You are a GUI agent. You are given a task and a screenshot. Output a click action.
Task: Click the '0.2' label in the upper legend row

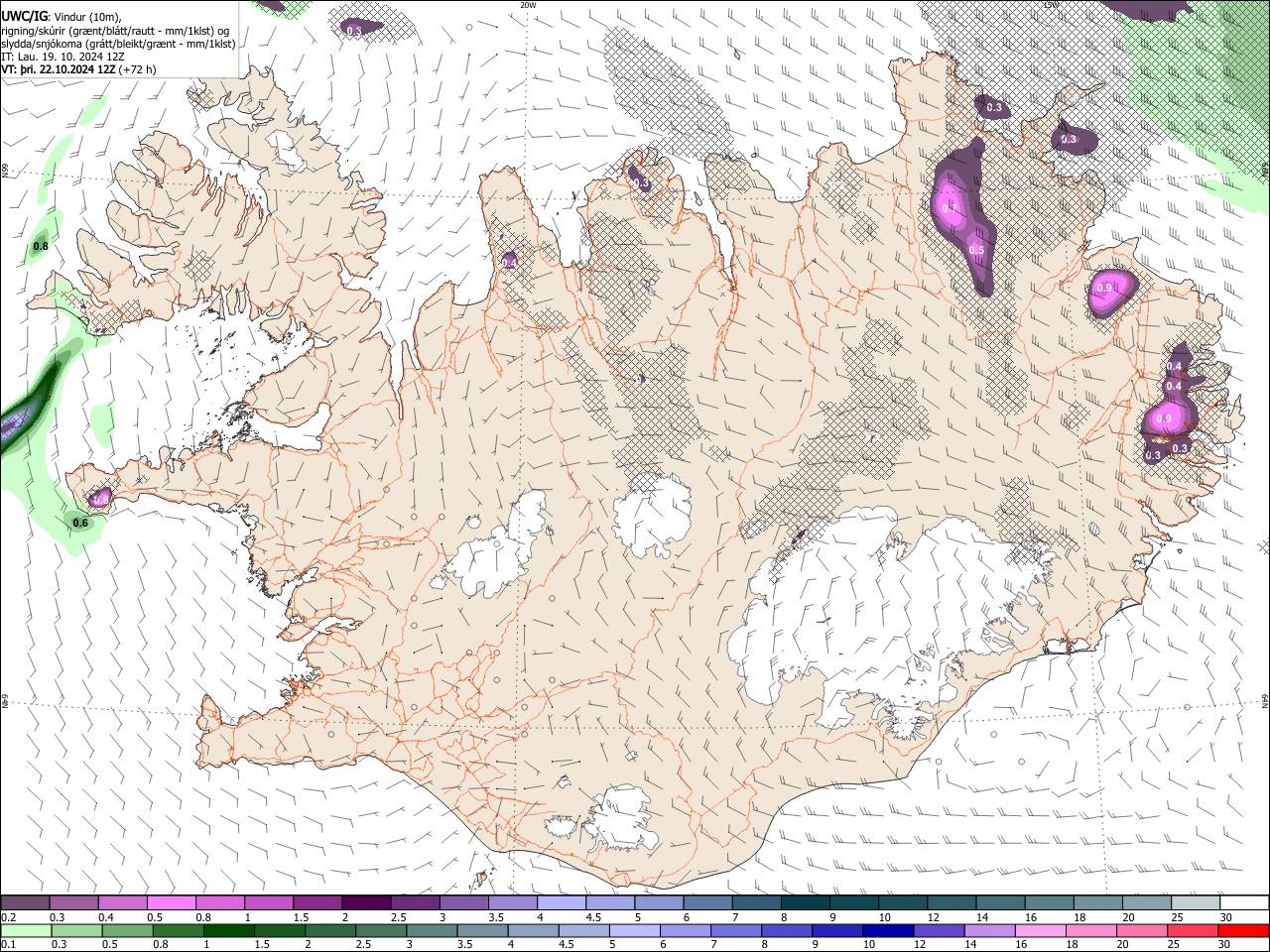8,917
